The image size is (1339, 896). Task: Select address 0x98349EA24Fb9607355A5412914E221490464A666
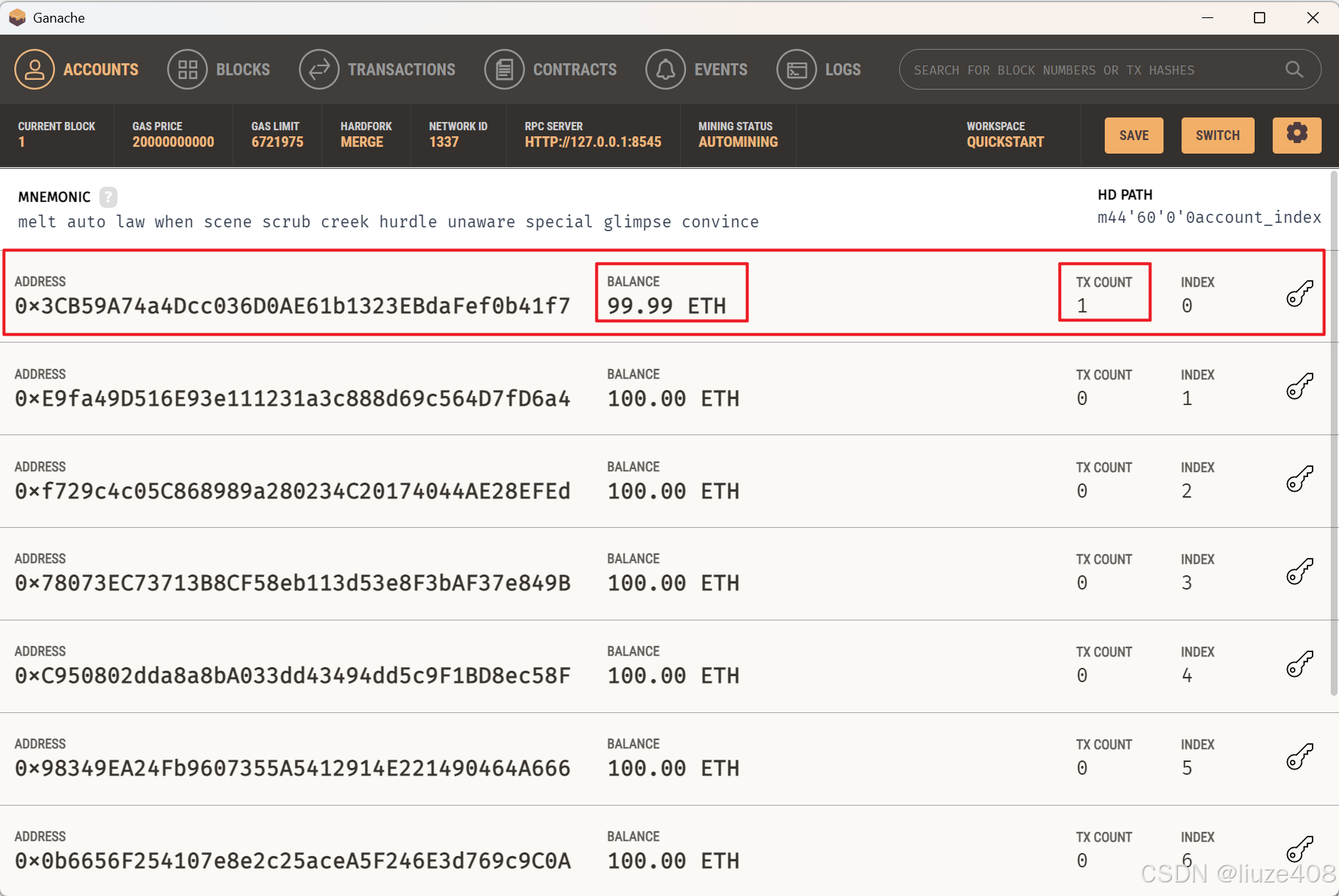(x=293, y=769)
